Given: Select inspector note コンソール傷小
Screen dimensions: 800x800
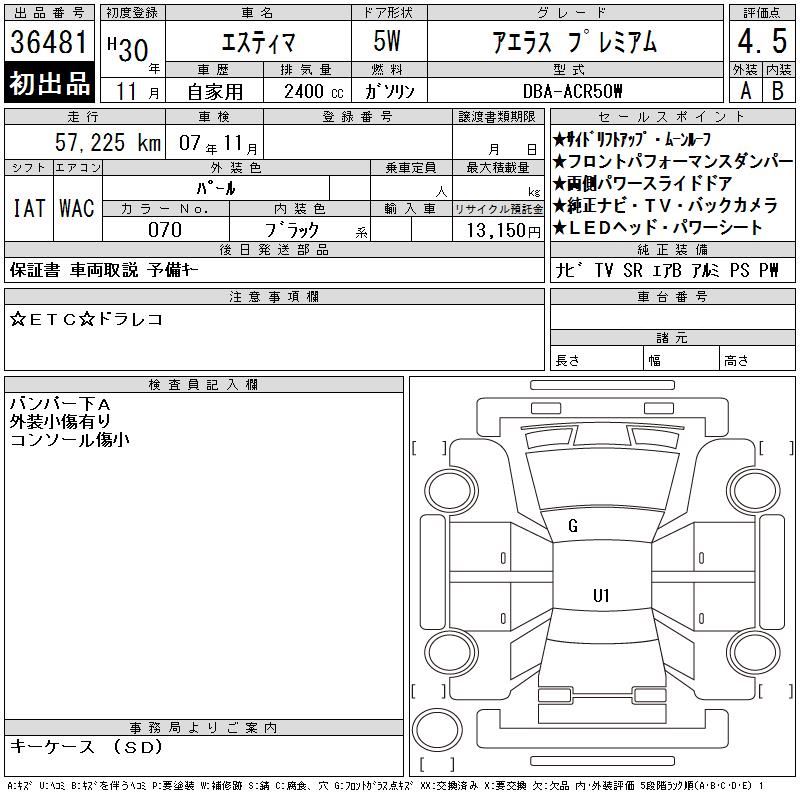Looking at the screenshot, I should coord(69,439).
